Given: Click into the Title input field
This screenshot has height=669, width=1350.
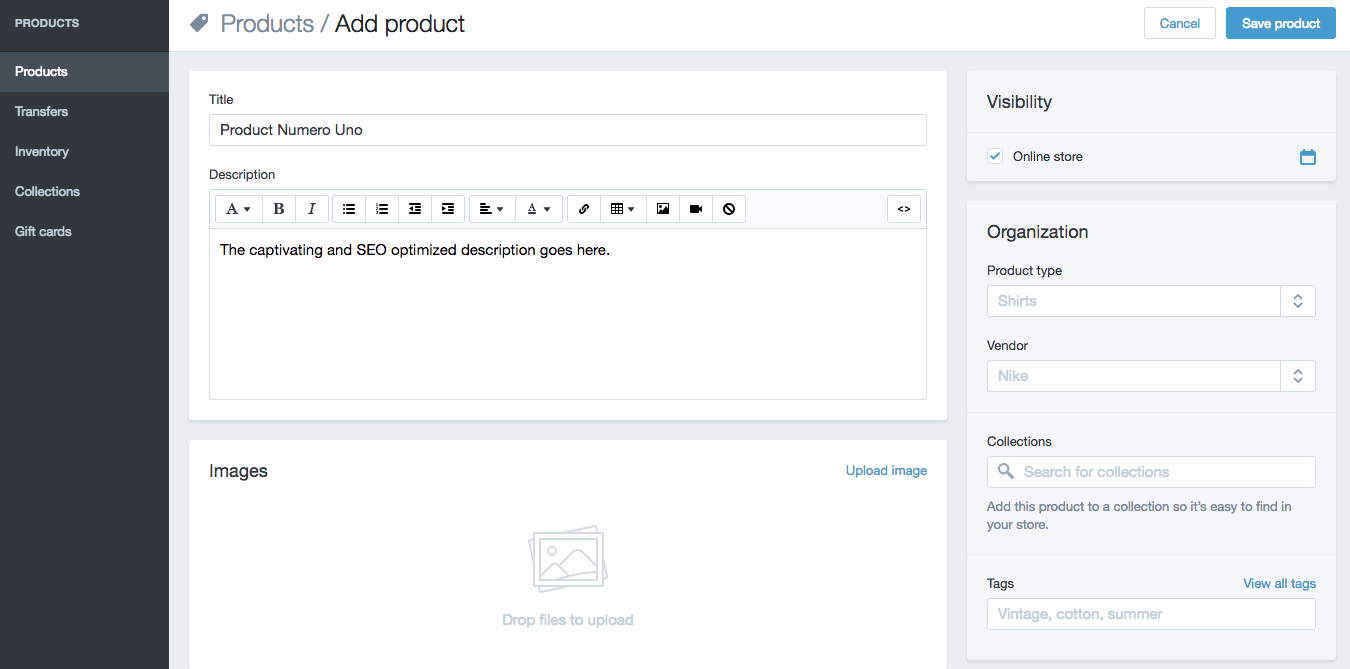Looking at the screenshot, I should [568, 130].
